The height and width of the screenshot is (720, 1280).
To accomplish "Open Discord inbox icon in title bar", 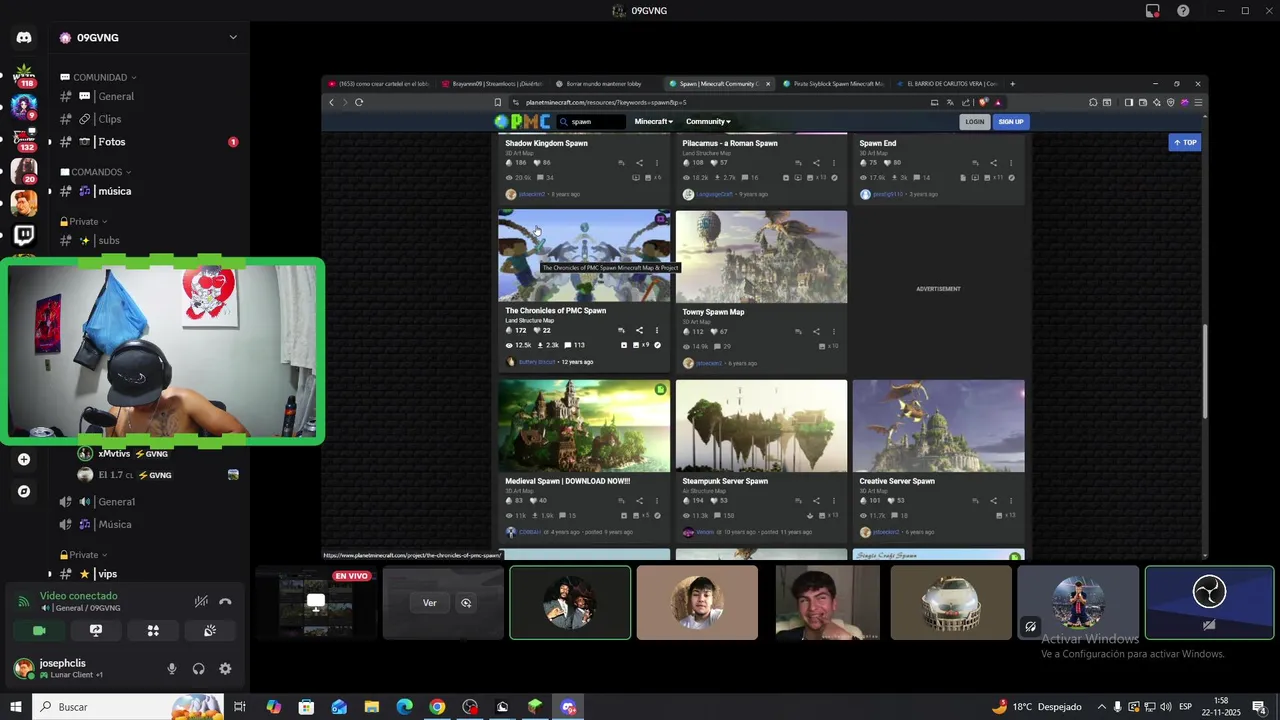I will click(1153, 11).
